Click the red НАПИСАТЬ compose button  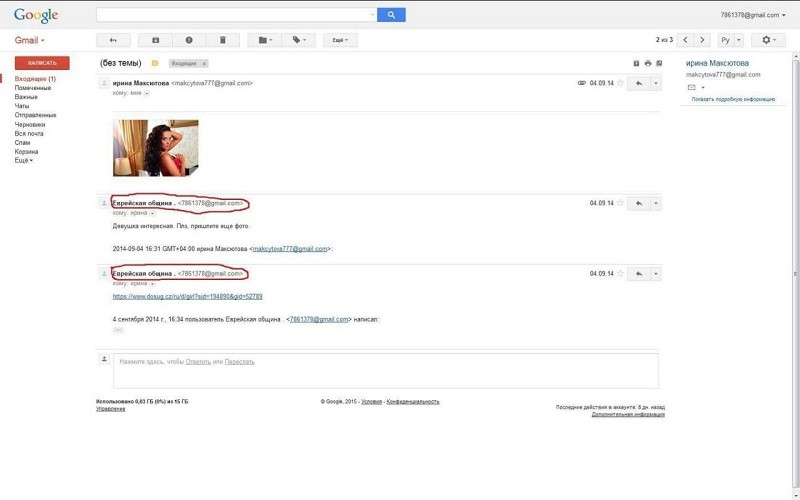click(x=42, y=62)
